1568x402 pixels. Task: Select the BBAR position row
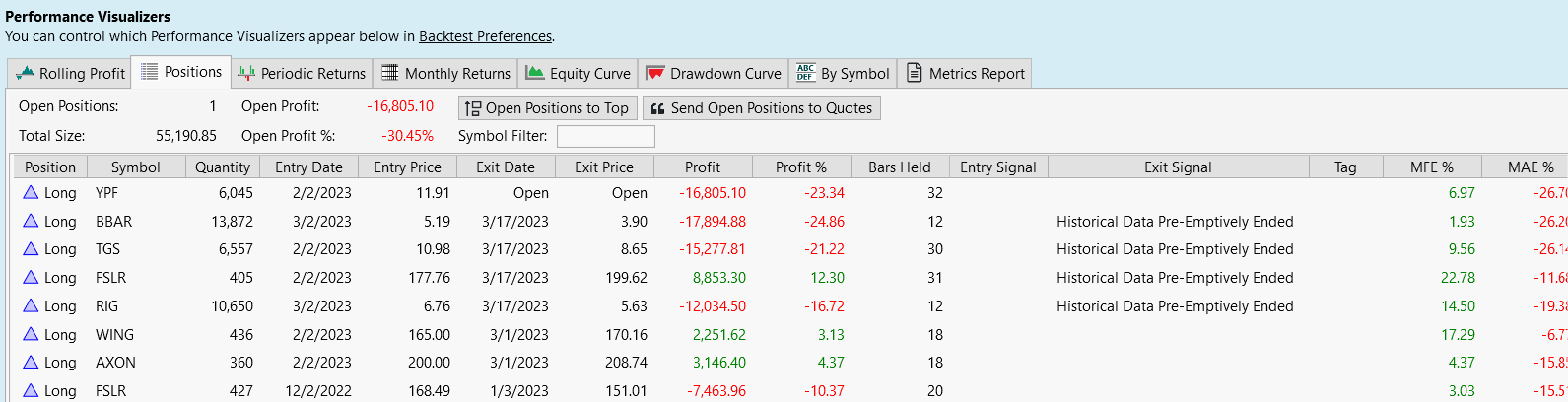(113, 222)
